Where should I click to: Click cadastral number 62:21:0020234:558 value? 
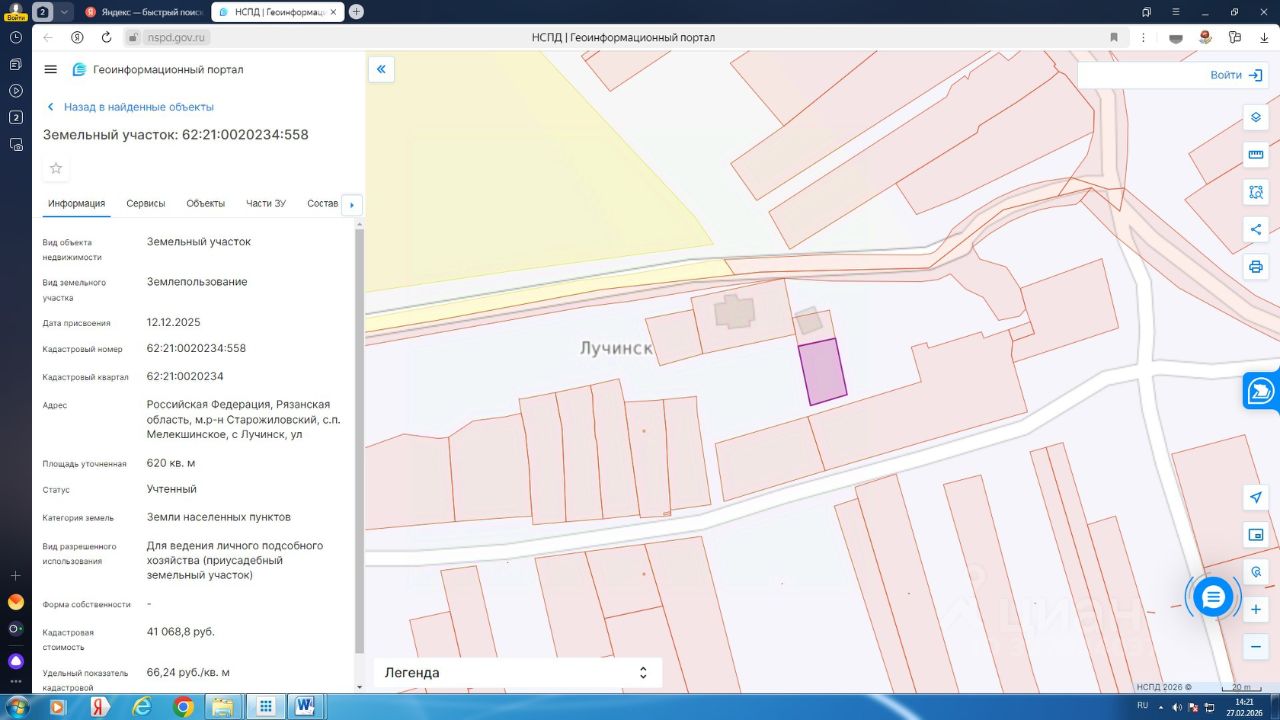coord(196,348)
